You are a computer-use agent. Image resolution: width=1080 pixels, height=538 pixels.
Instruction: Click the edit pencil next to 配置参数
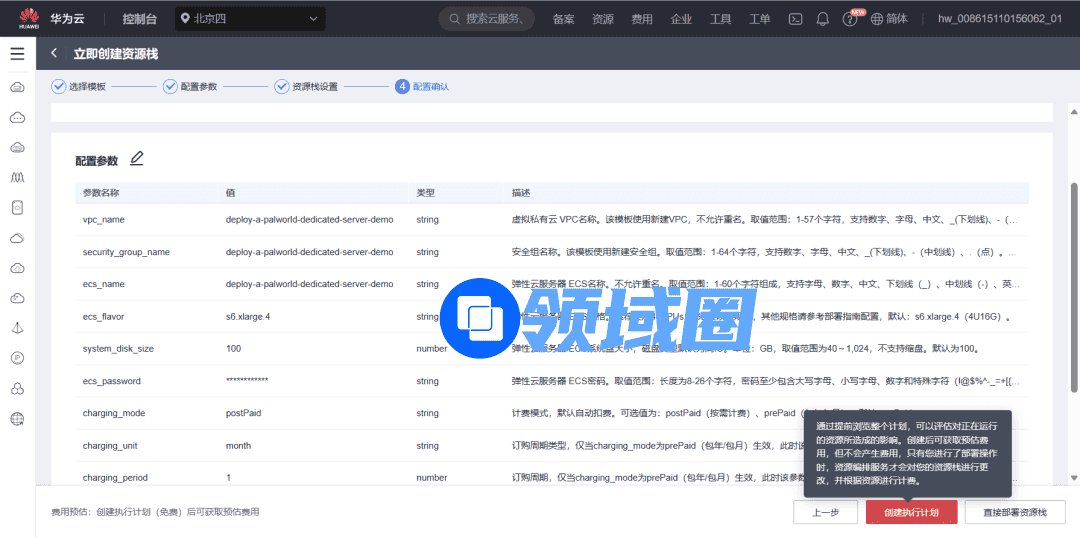[x=137, y=159]
